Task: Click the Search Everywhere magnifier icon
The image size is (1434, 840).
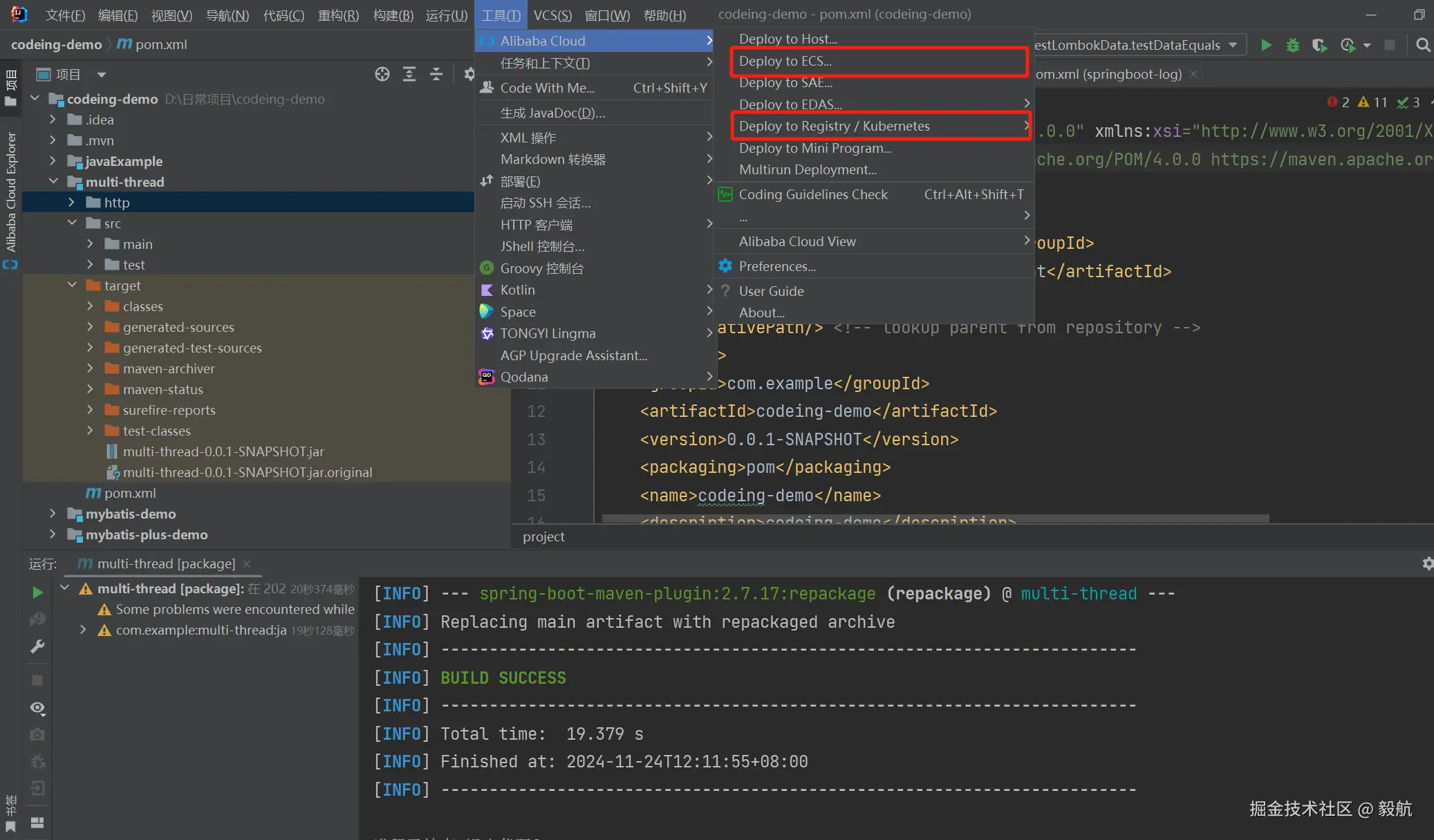Action: point(1423,45)
